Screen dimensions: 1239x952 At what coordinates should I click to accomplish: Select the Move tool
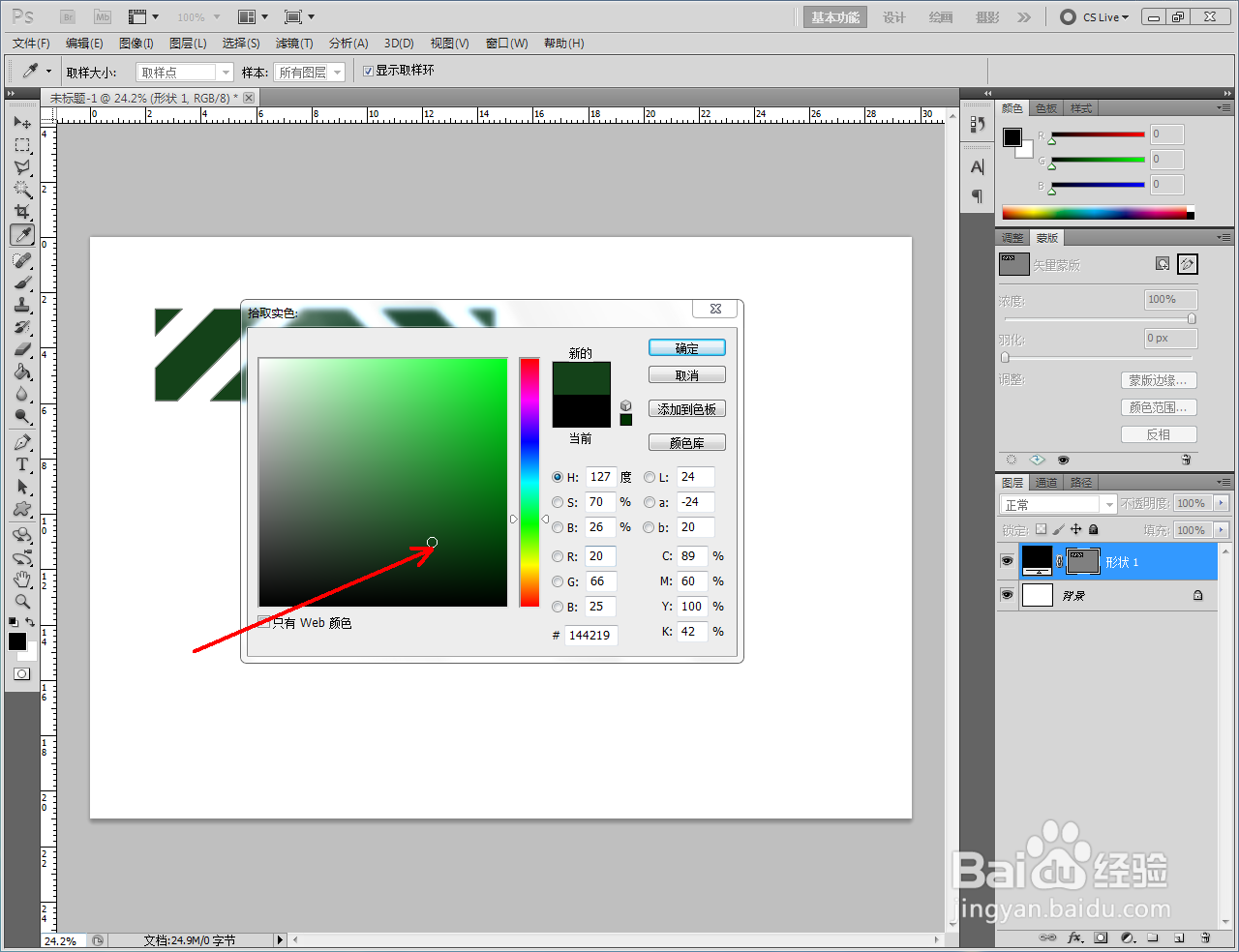22,122
